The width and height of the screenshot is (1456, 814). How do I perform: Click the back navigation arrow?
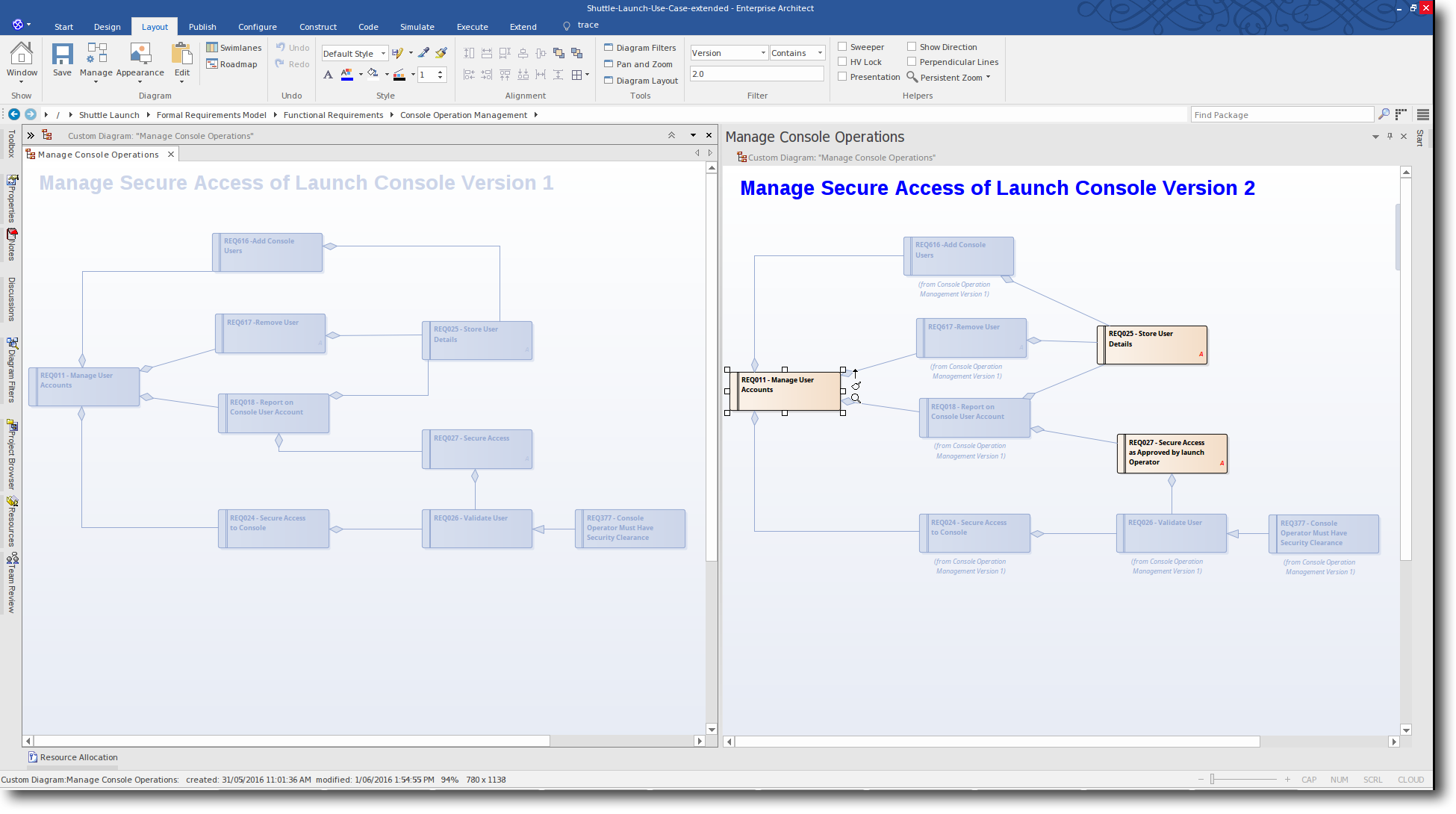[13, 114]
